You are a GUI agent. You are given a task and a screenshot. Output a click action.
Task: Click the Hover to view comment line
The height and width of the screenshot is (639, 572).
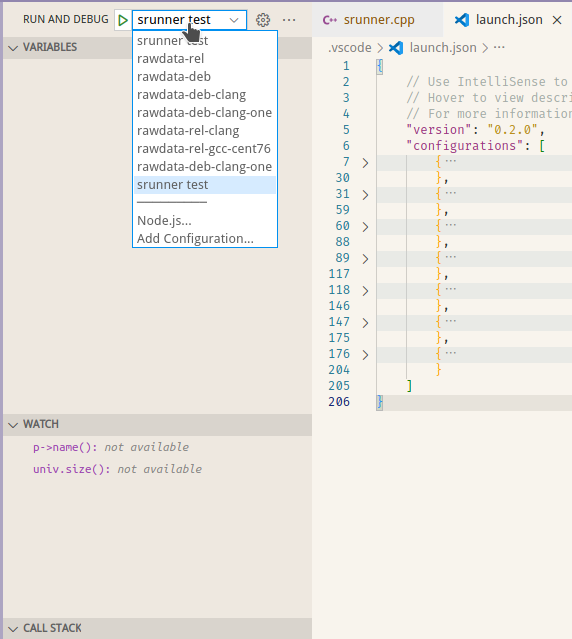488,98
